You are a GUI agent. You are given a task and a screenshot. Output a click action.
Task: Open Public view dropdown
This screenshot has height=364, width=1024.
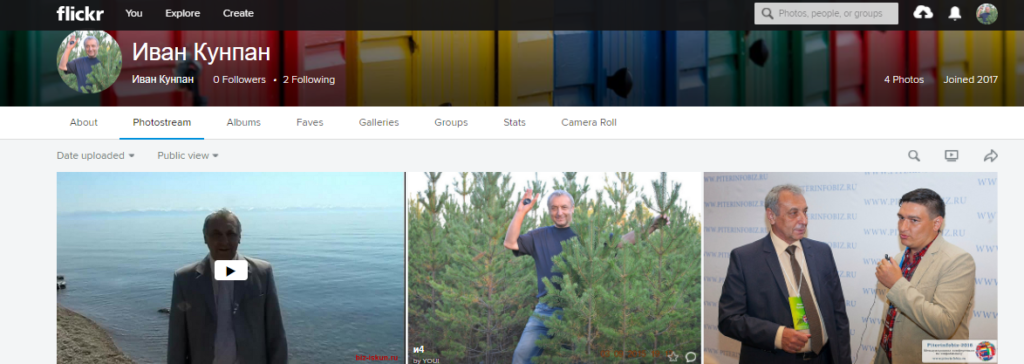(187, 156)
